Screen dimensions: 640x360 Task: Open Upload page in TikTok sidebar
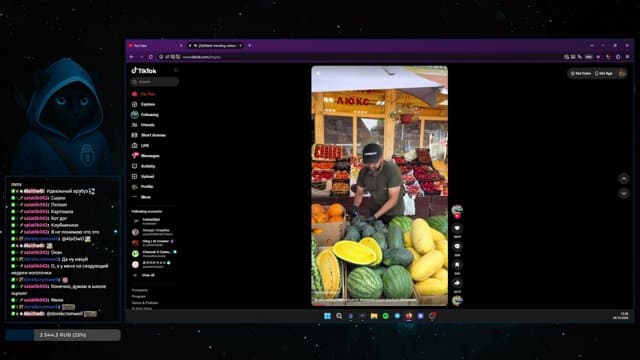click(x=143, y=176)
